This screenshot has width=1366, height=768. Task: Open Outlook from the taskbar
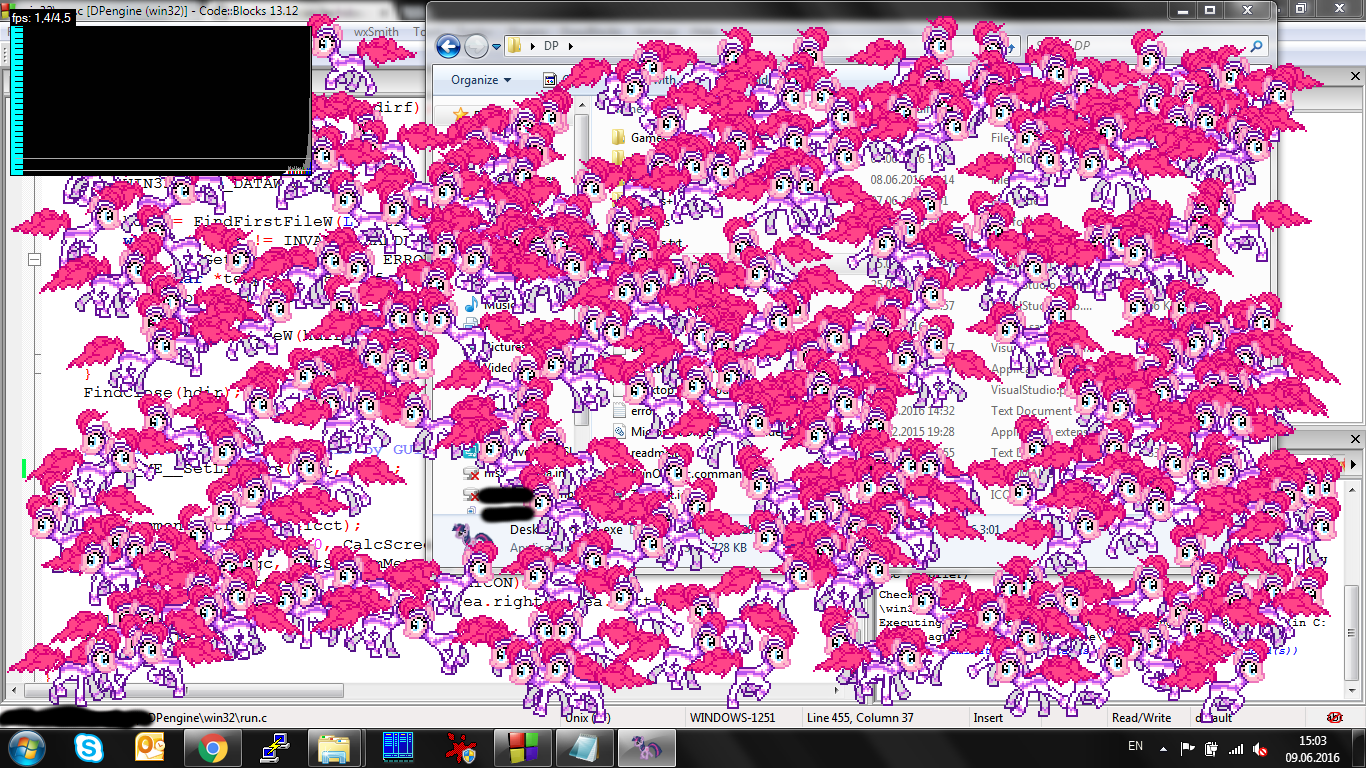(x=150, y=748)
